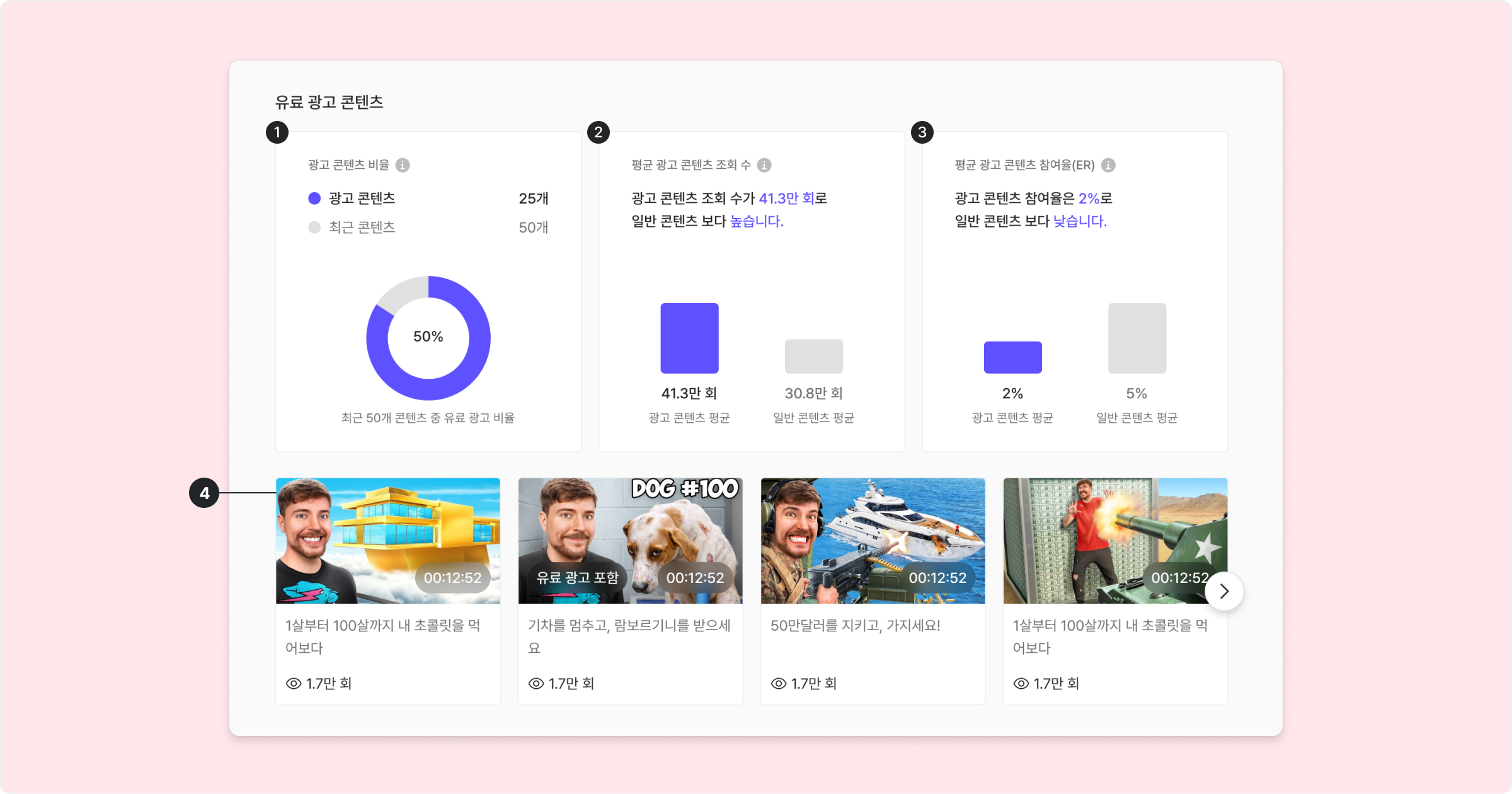Viewport: 1512px width, 794px height.
Task: Click the gray 5% 일반 콘텐츠 평균 bar
Action: [1137, 338]
